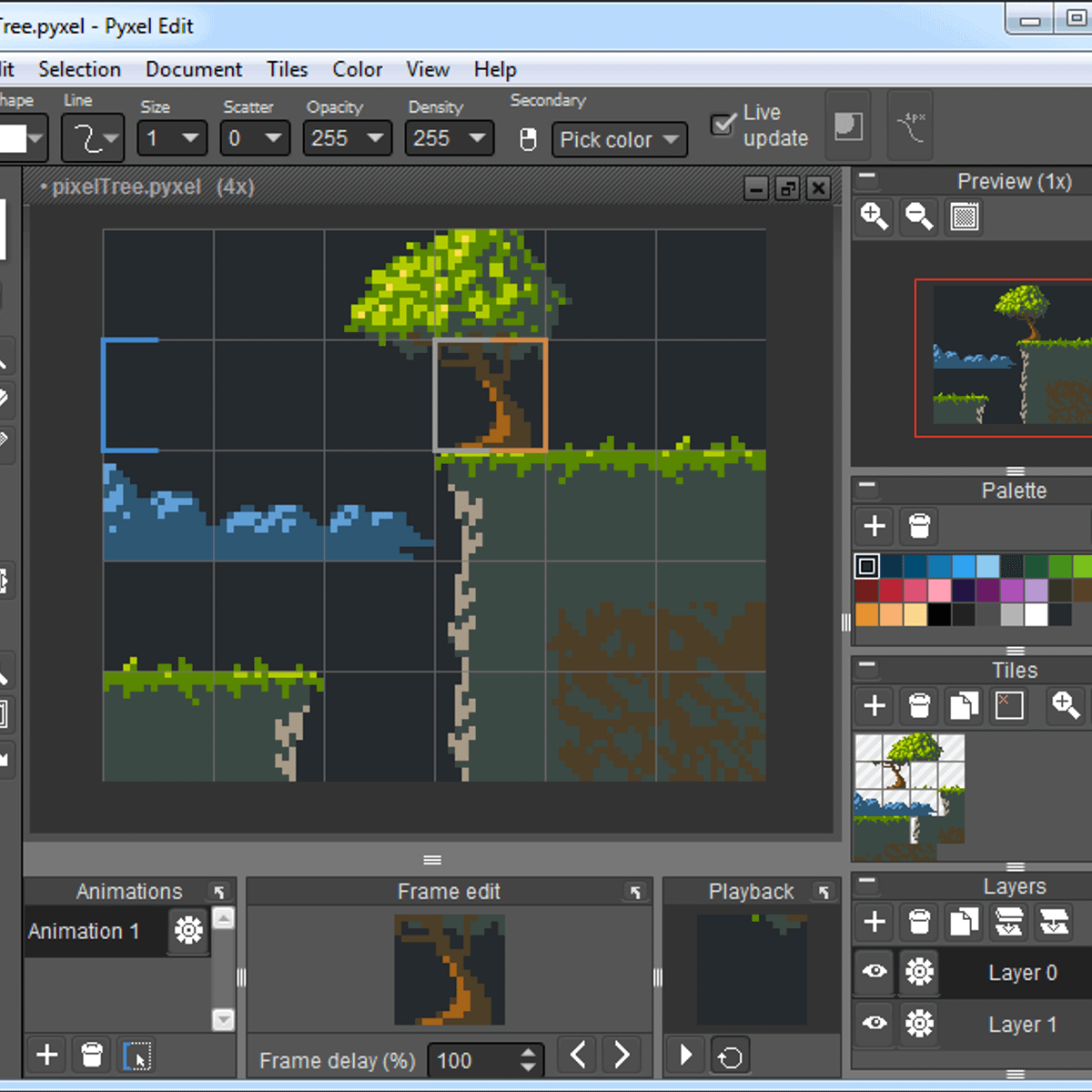The width and height of the screenshot is (1092, 1092).
Task: Click the tileset thumbnail in Tiles panel
Action: (909, 798)
